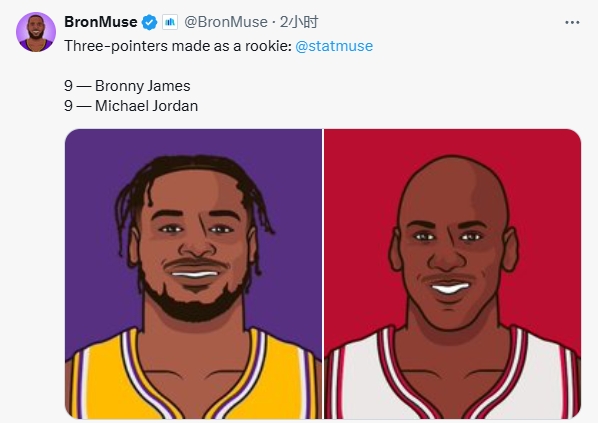The height and width of the screenshot is (423, 598).
Task: Click the "9 — Bronny James" line
Action: click(127, 86)
